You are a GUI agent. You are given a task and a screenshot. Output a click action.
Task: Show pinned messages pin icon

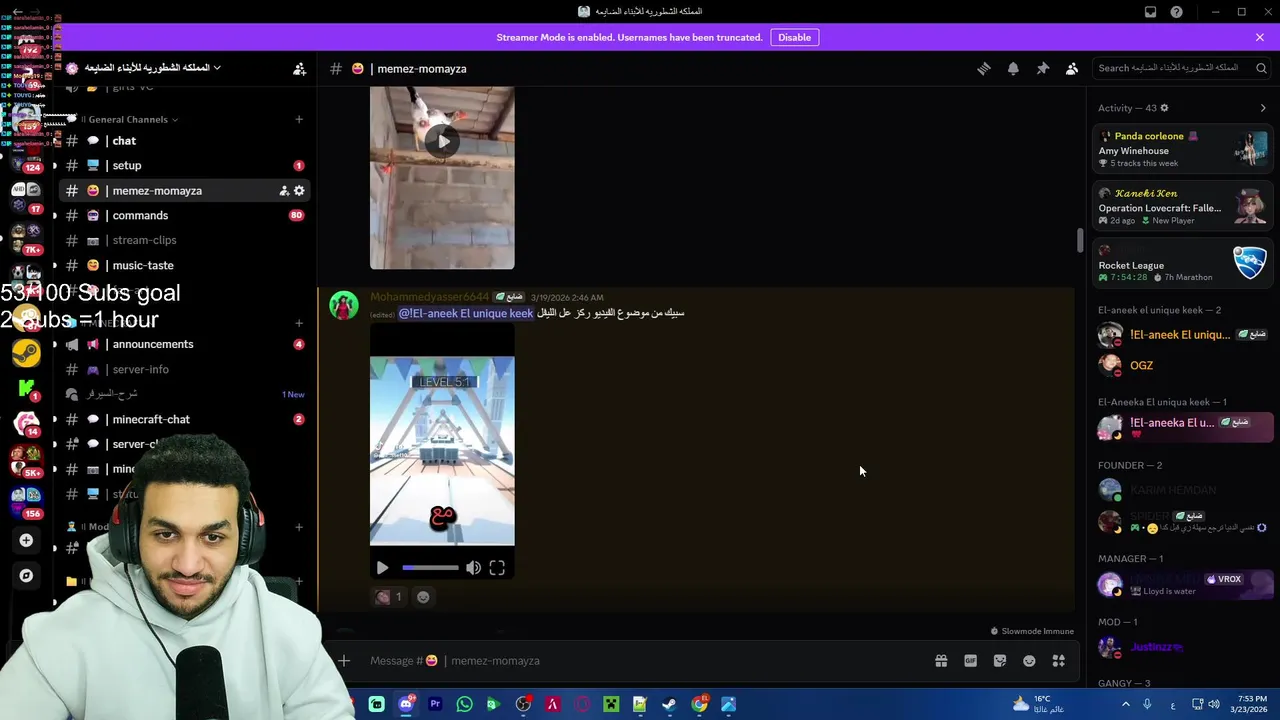(1042, 68)
